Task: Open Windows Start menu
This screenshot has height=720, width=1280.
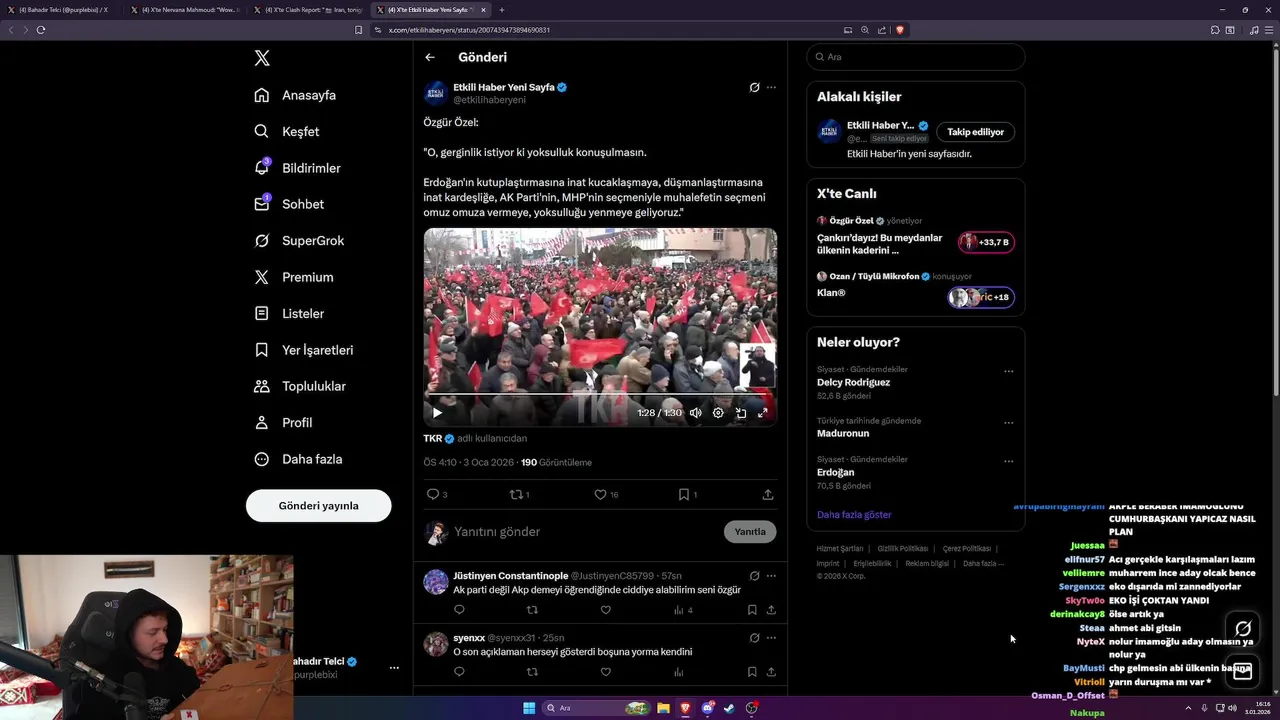Action: (x=529, y=708)
